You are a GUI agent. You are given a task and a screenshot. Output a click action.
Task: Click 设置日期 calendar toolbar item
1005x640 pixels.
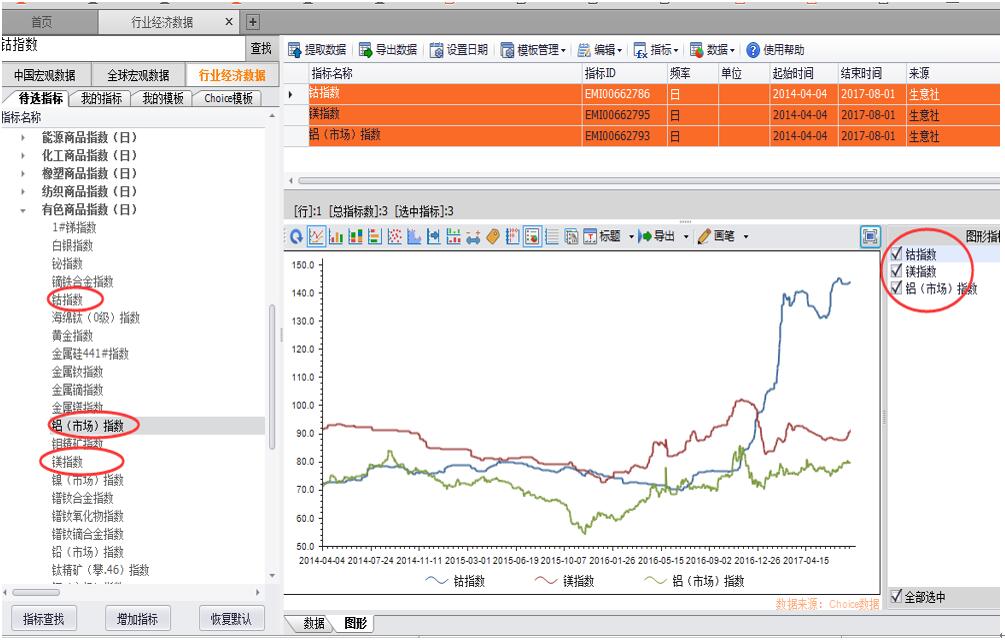point(460,50)
